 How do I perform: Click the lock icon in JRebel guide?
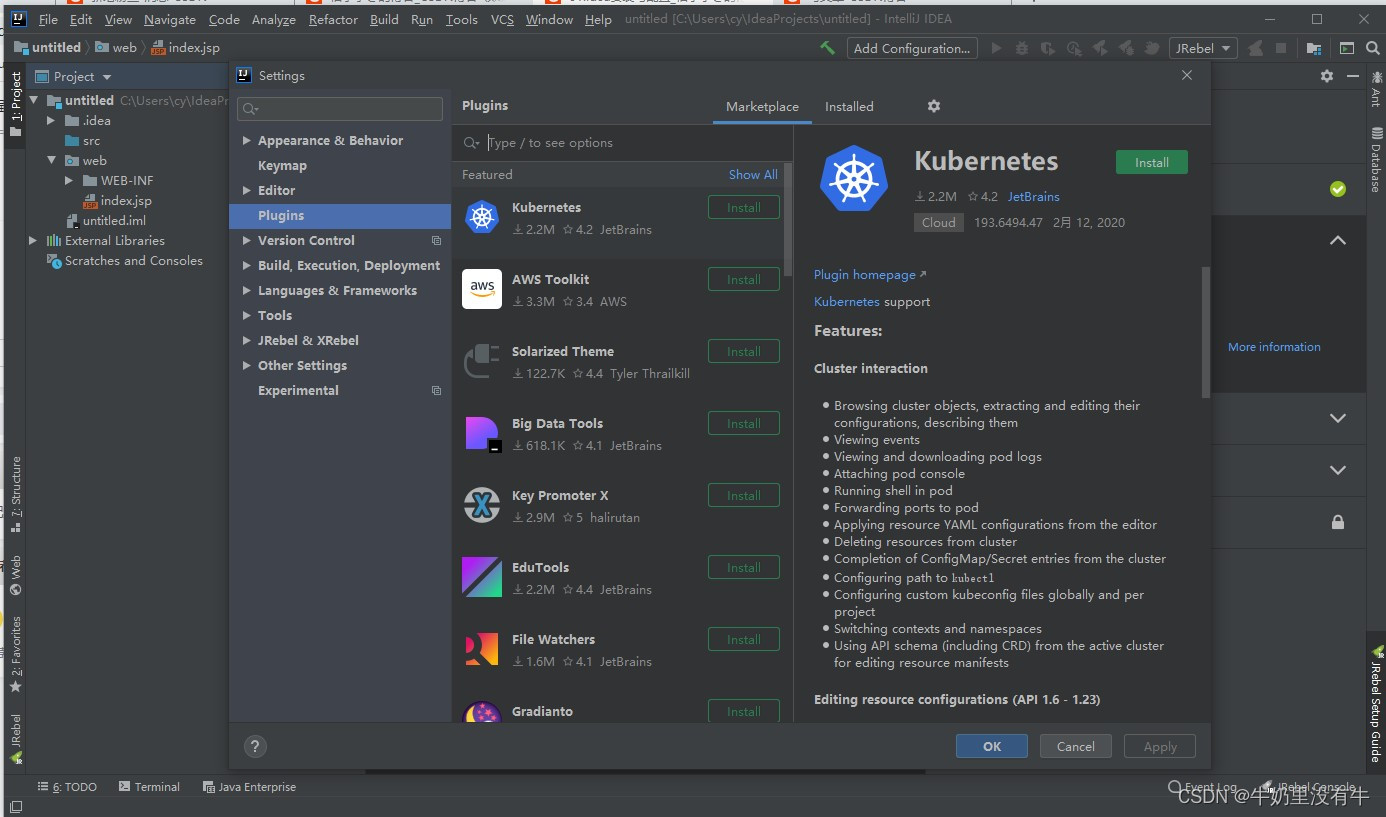point(1338,522)
